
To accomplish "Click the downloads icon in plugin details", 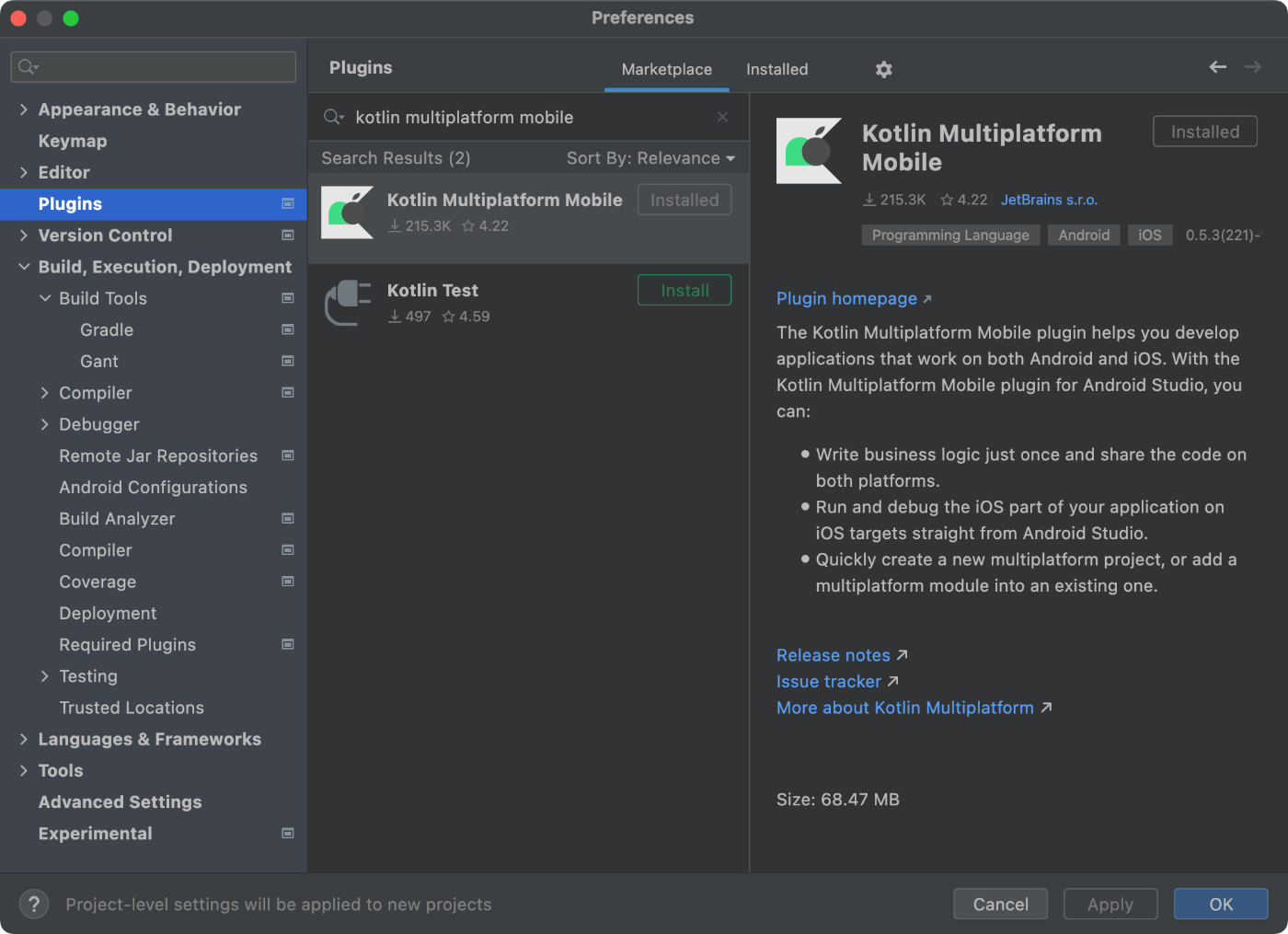I will (x=869, y=200).
